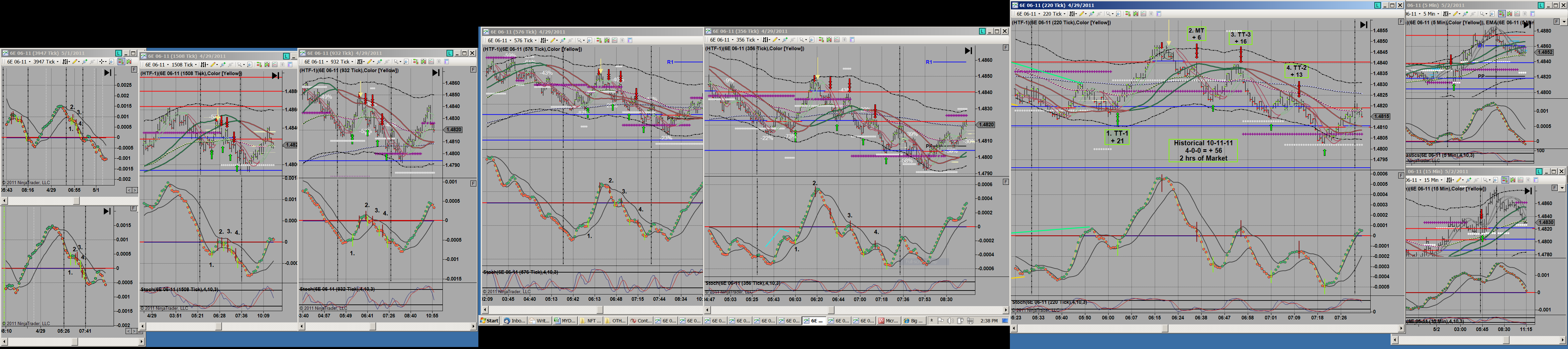The height and width of the screenshot is (349, 1568).
Task: Open indicators candle icon in 576 Tick toolbar
Action: click(x=607, y=40)
